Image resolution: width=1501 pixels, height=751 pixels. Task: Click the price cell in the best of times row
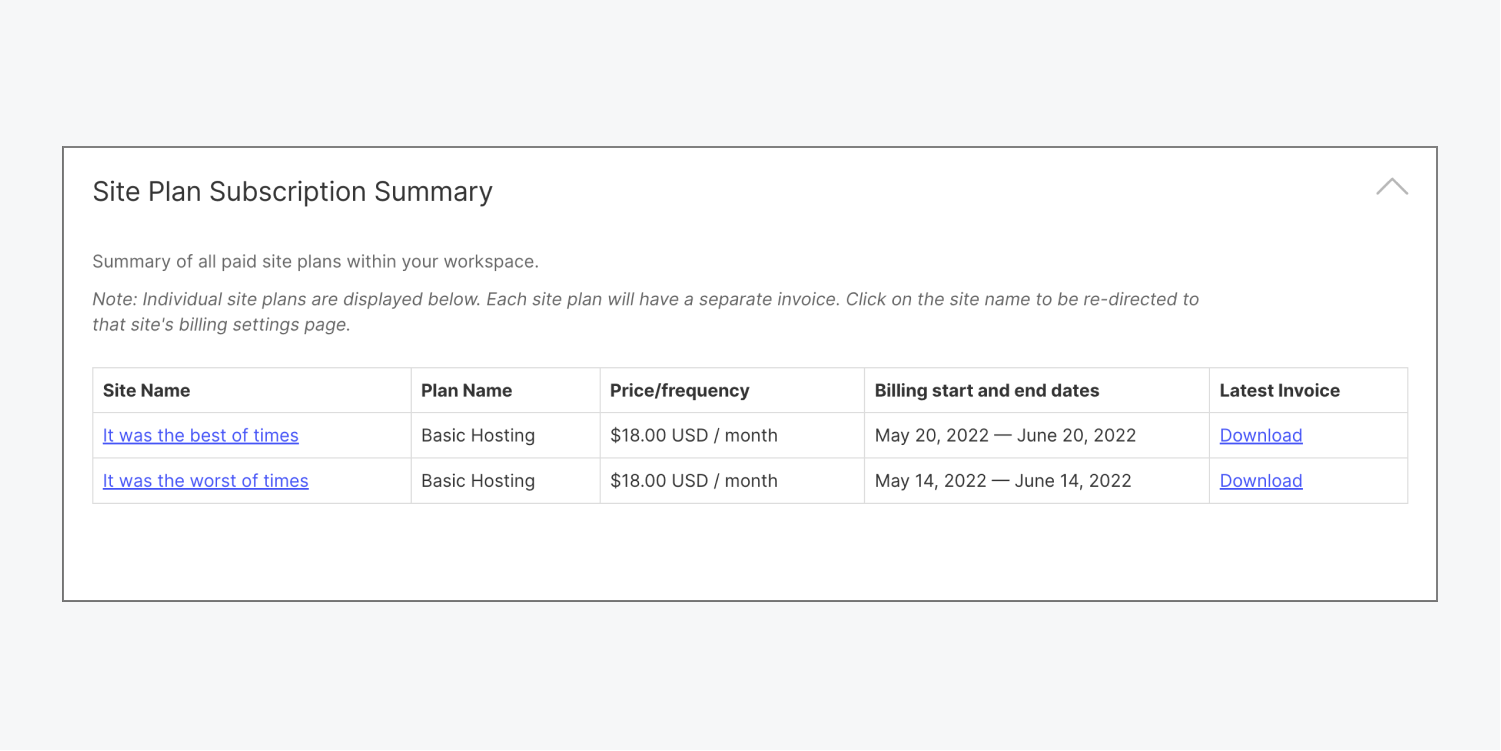pos(693,435)
